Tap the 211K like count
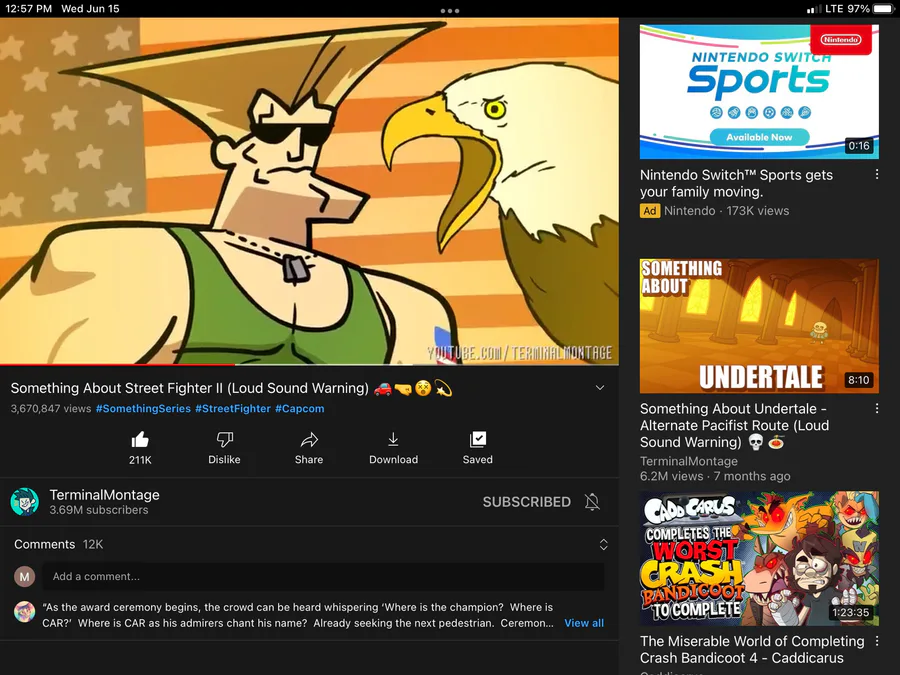This screenshot has width=900, height=675. click(140, 460)
